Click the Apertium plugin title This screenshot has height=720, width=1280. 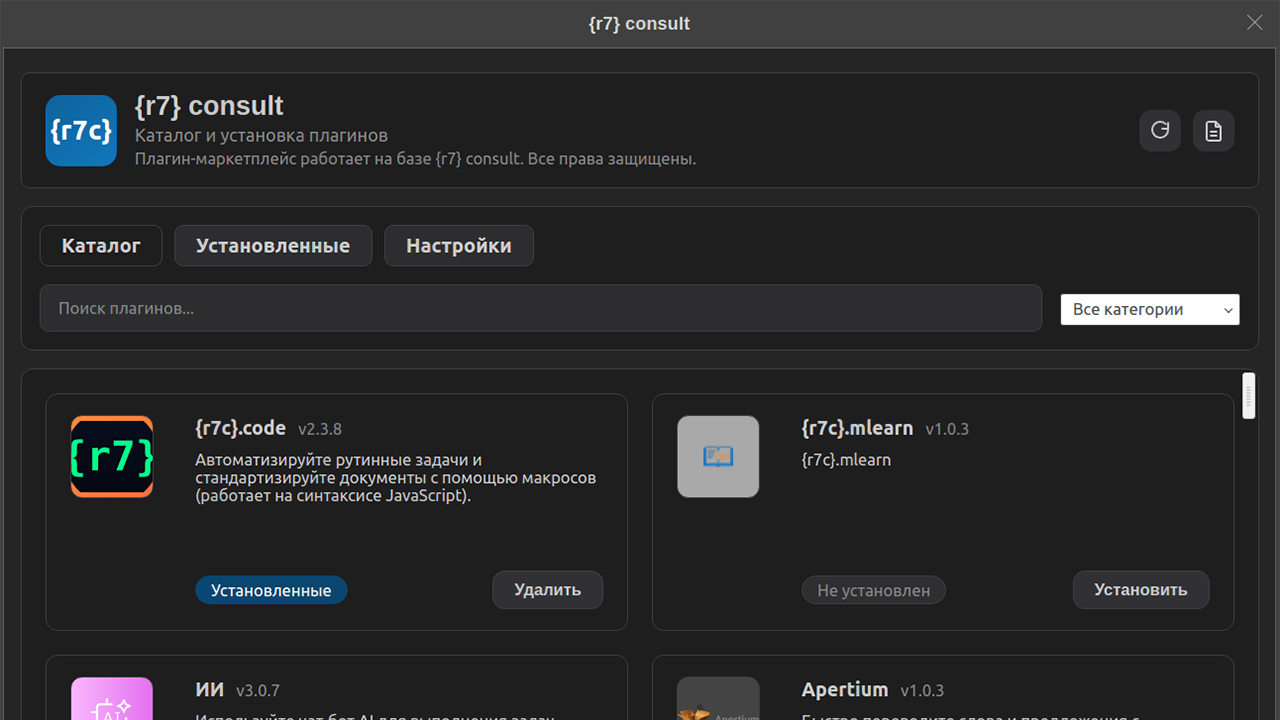pos(845,690)
